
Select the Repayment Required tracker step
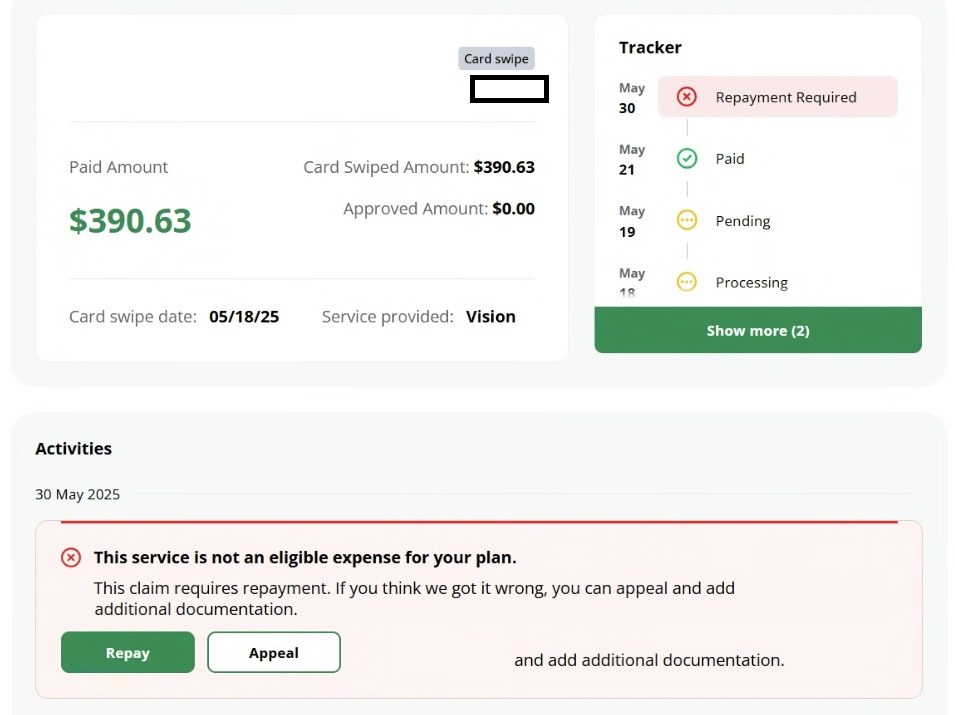[785, 97]
